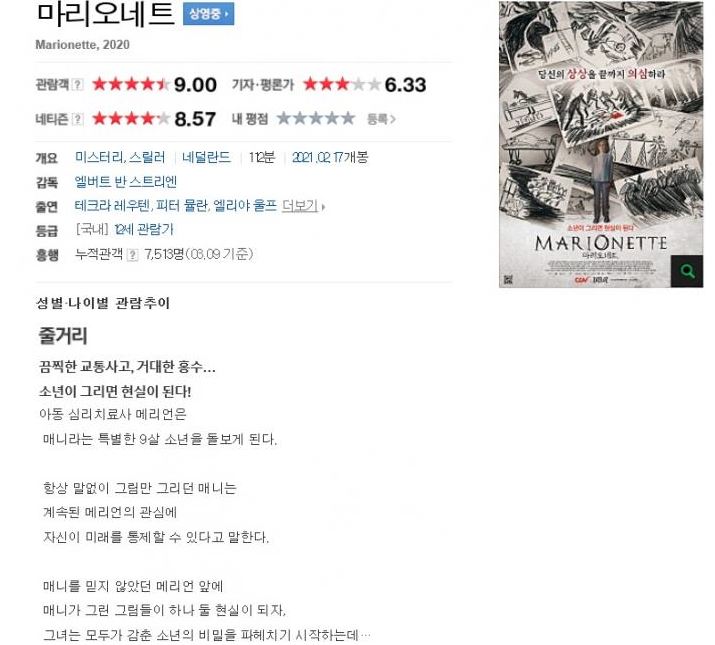Screen dimensions: 715x645
Task: Open rating link 12세 관람가
Action: coord(144,229)
